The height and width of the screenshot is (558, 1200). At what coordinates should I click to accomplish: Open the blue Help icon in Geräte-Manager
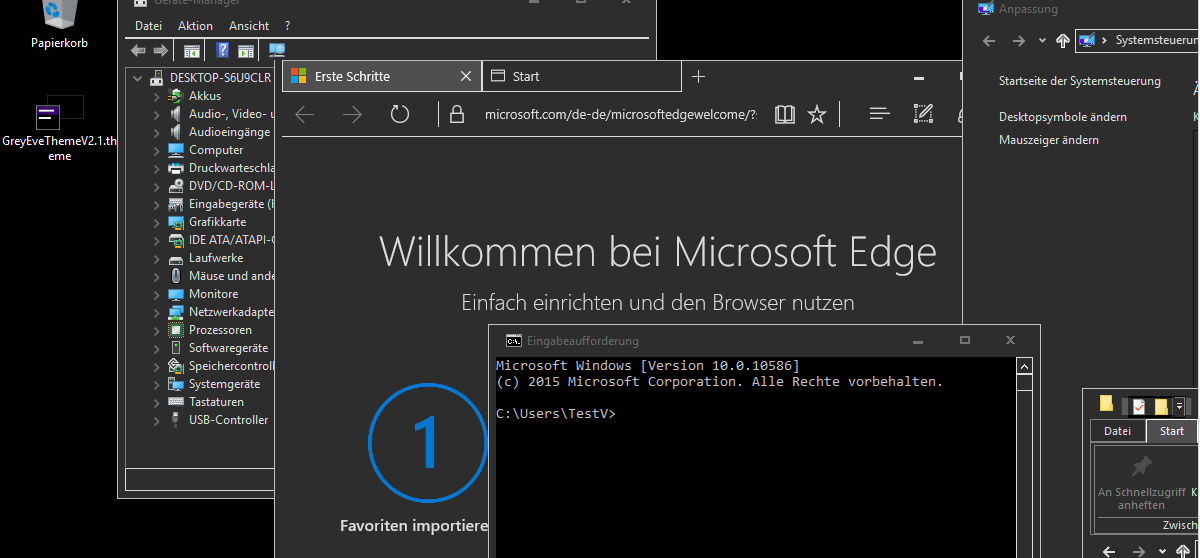coord(223,50)
